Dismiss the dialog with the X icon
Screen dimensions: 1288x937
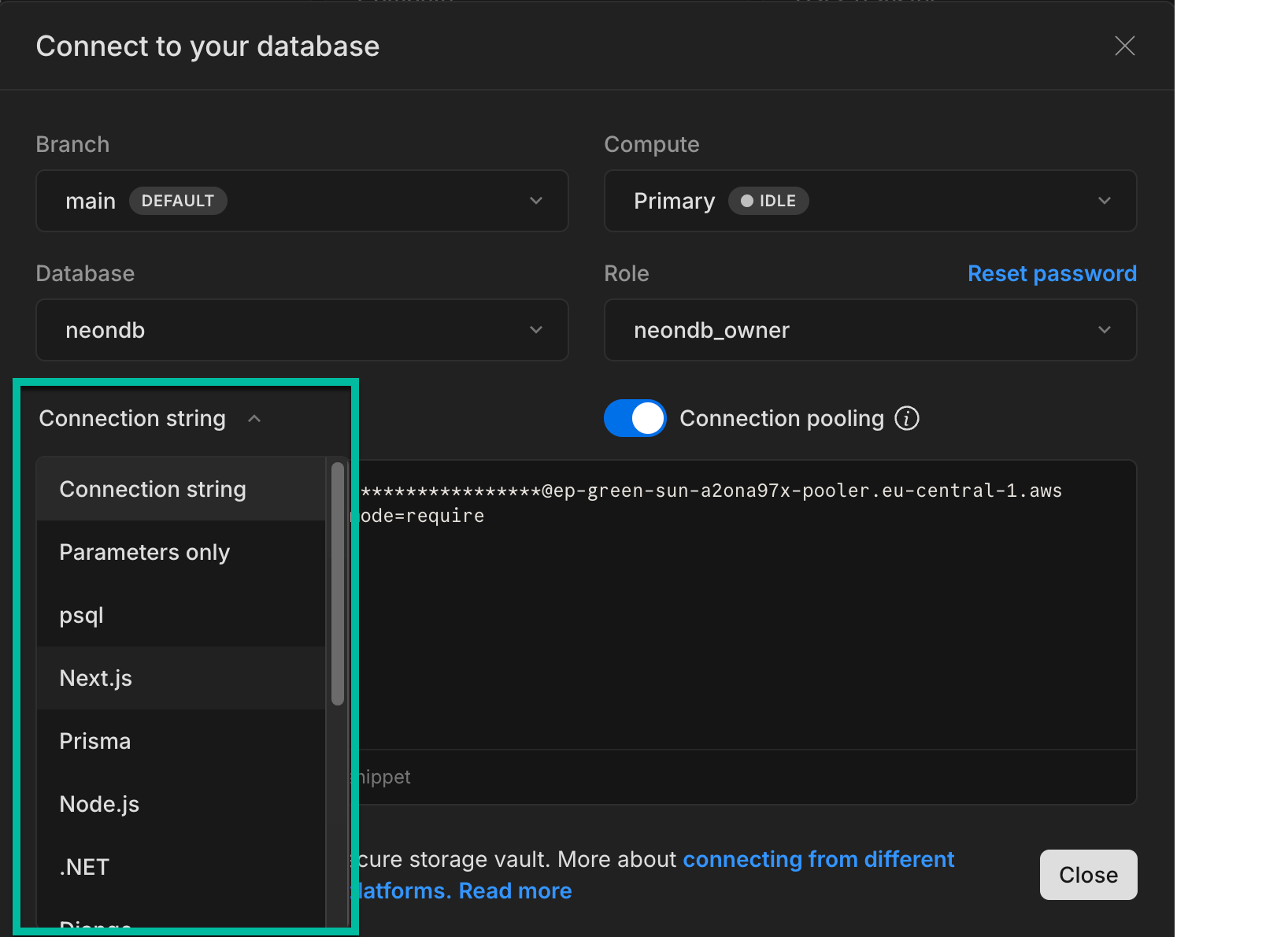(x=1124, y=46)
